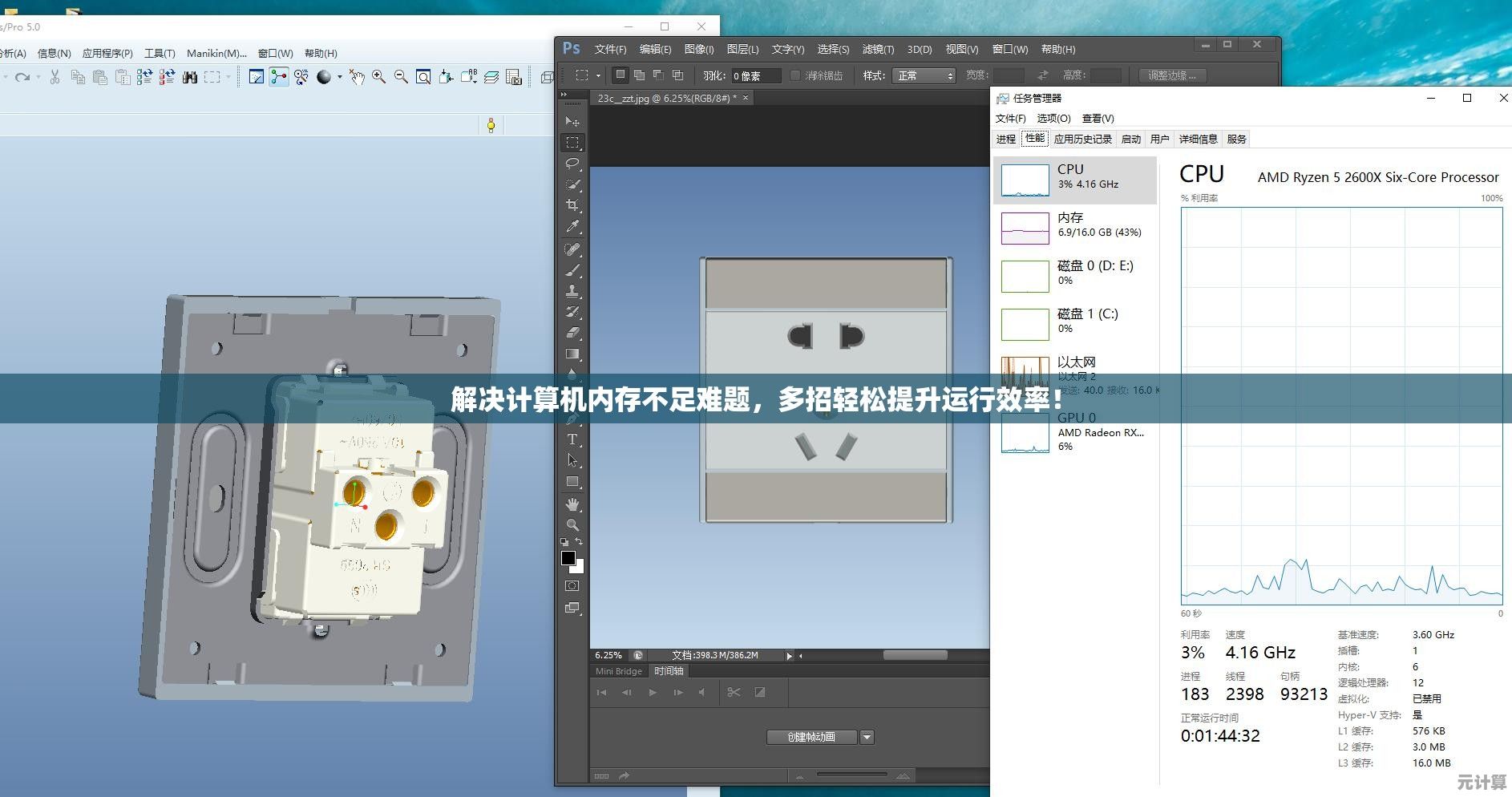Open shading sphere dropdown arrow in Pro/E
The image size is (1512, 797).
pyautogui.click(x=339, y=77)
